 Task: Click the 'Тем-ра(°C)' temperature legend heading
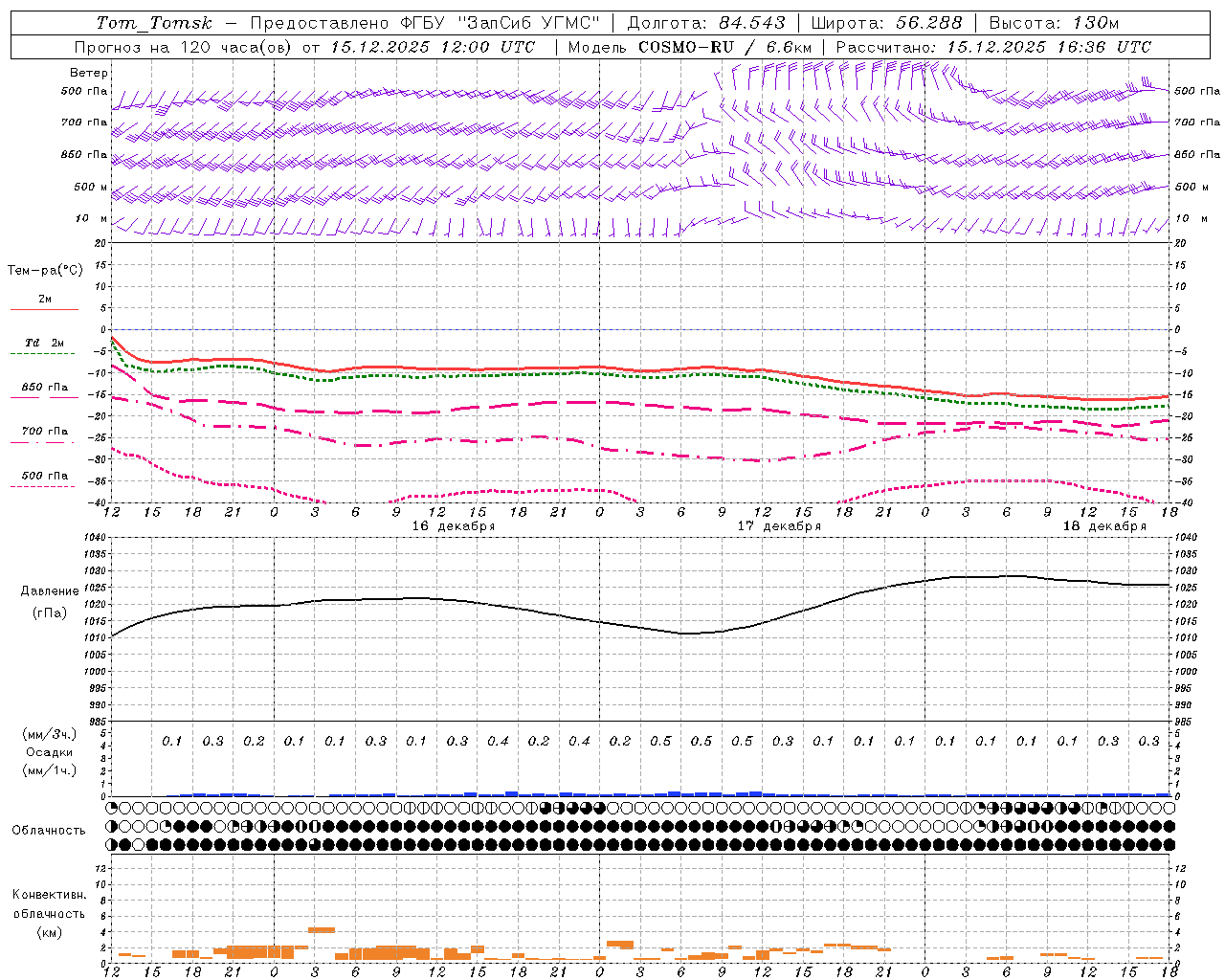click(x=45, y=271)
